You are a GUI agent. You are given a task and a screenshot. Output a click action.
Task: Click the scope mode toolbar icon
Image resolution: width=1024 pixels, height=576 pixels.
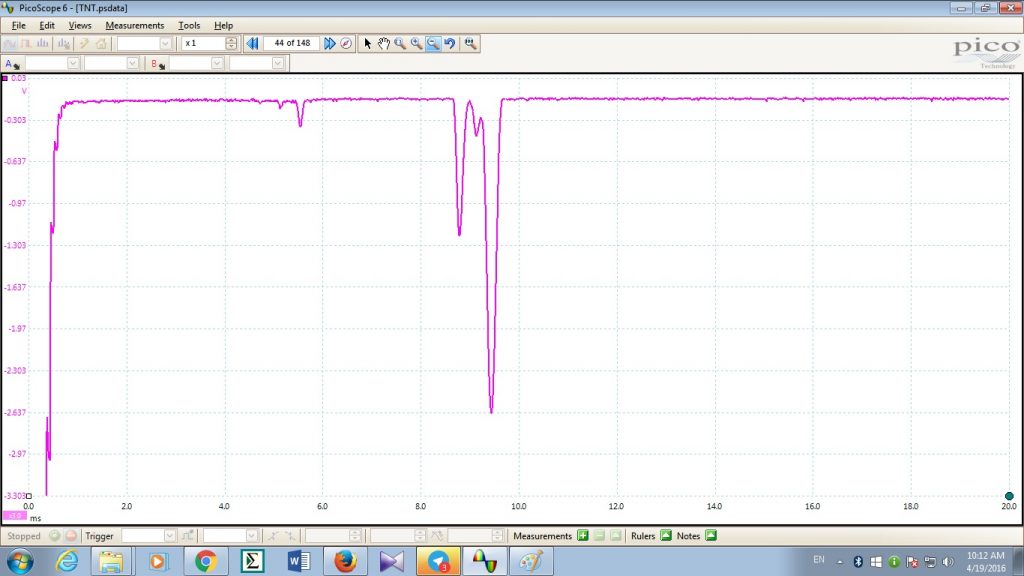point(10,43)
